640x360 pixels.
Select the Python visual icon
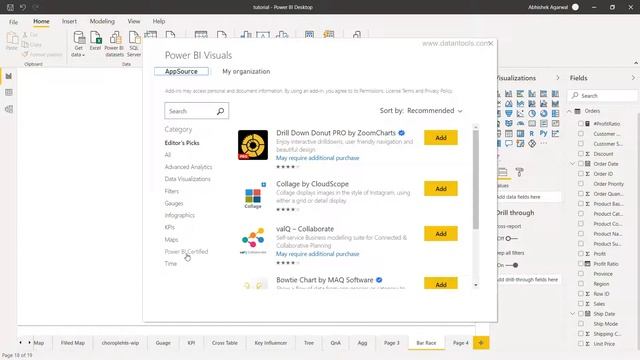[x=544, y=133]
